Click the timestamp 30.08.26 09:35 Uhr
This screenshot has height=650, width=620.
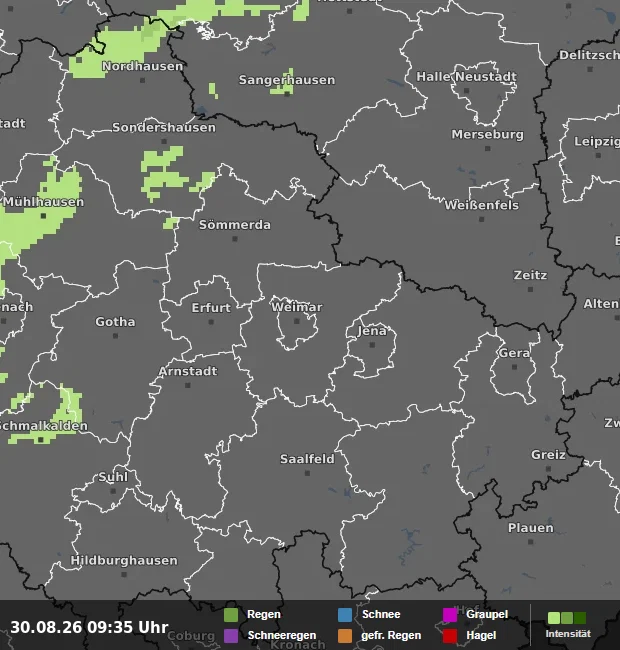click(90, 627)
